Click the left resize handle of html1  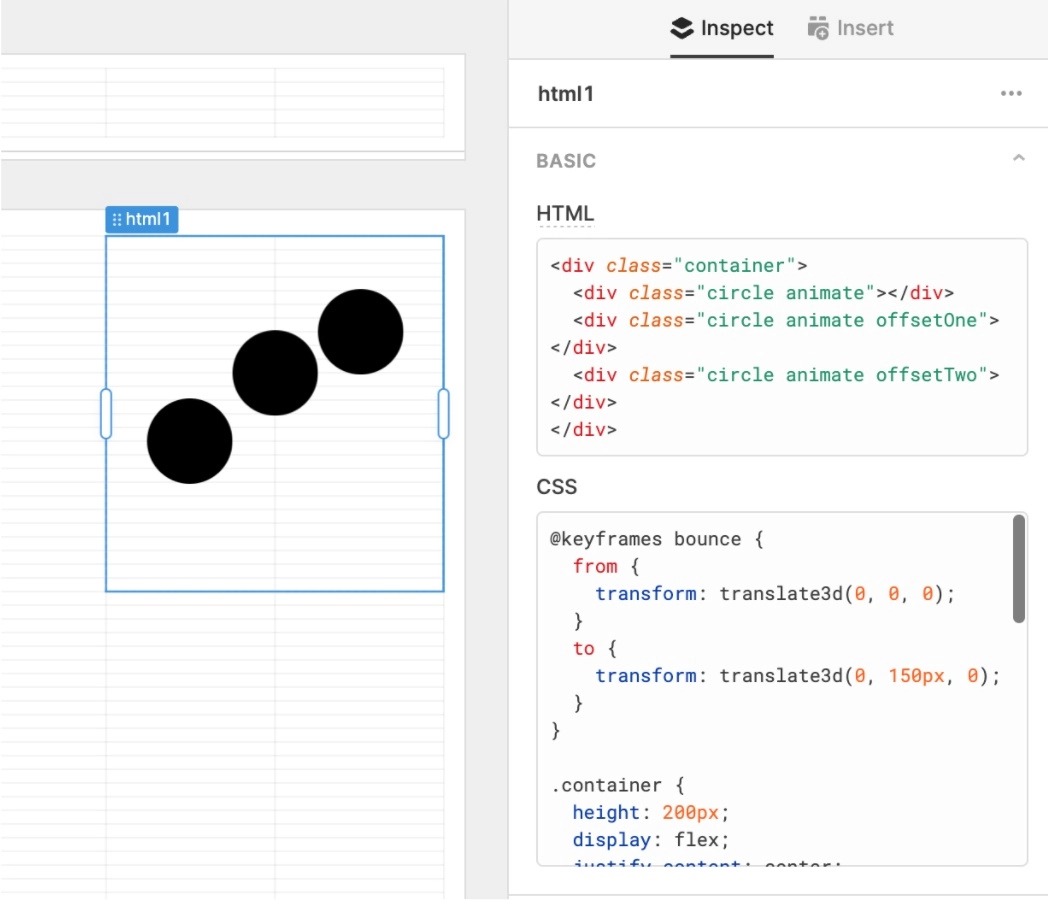106,414
